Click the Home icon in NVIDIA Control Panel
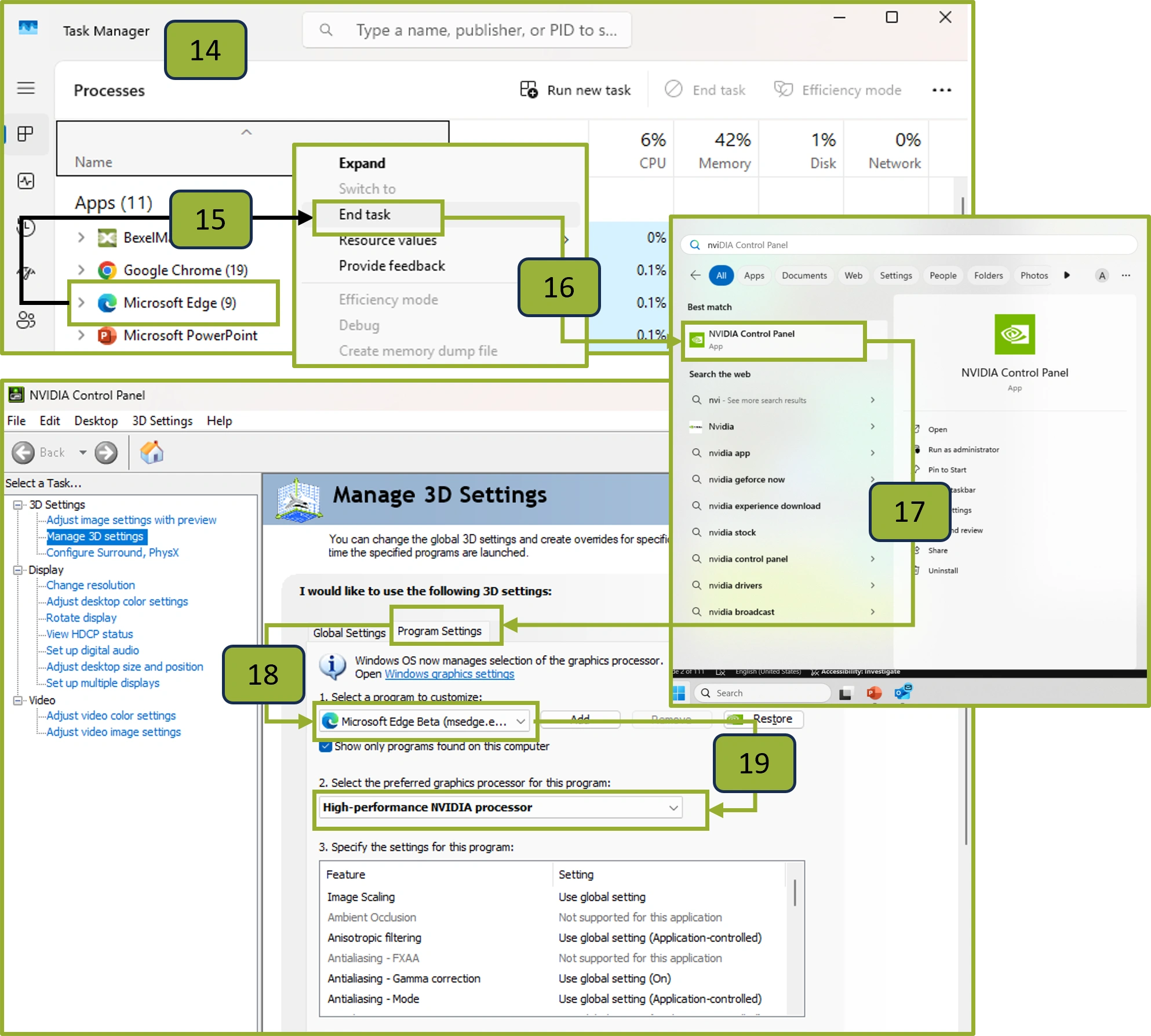Image resolution: width=1151 pixels, height=1036 pixels. 152,452
